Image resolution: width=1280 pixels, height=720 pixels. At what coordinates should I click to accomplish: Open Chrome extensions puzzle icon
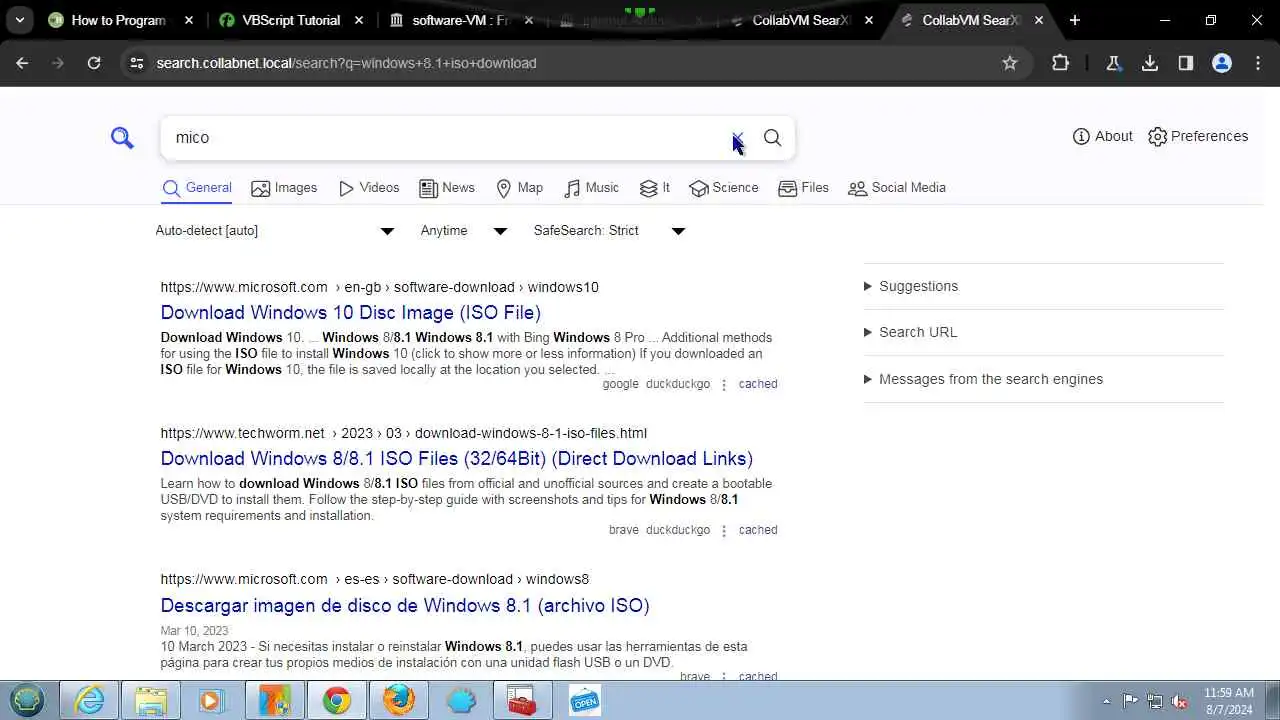(1060, 63)
